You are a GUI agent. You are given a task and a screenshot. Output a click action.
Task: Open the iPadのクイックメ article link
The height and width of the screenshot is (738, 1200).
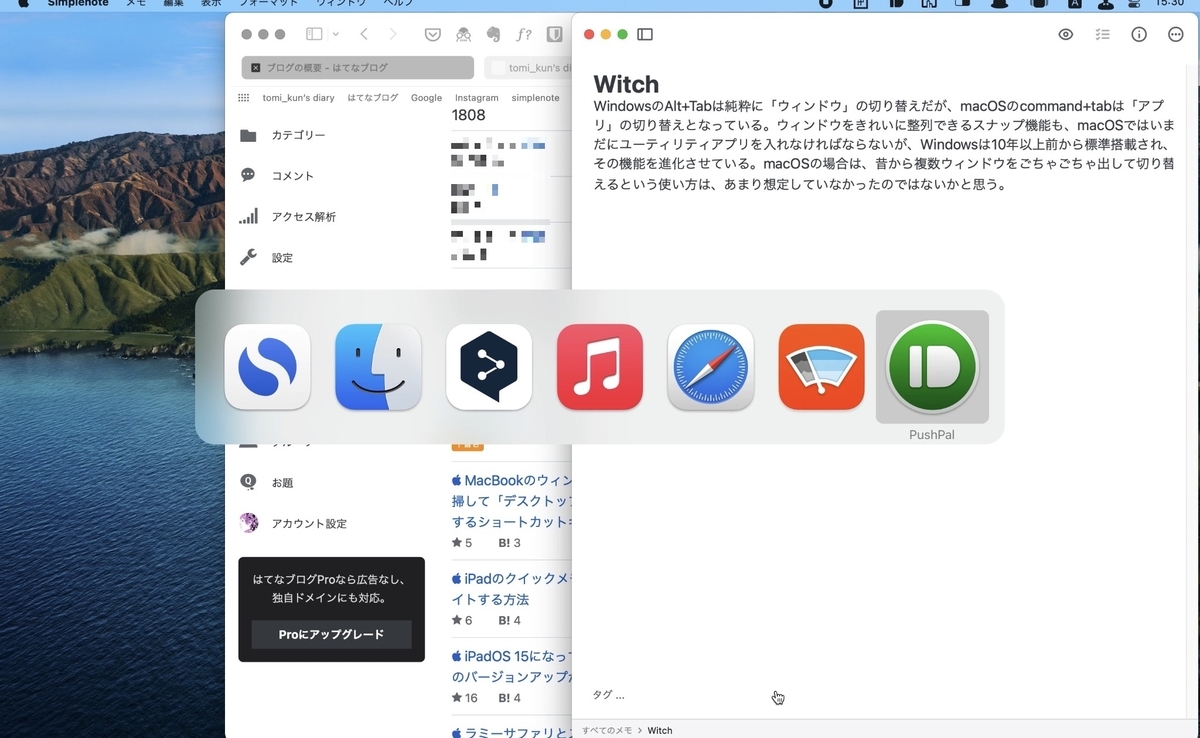point(512,589)
